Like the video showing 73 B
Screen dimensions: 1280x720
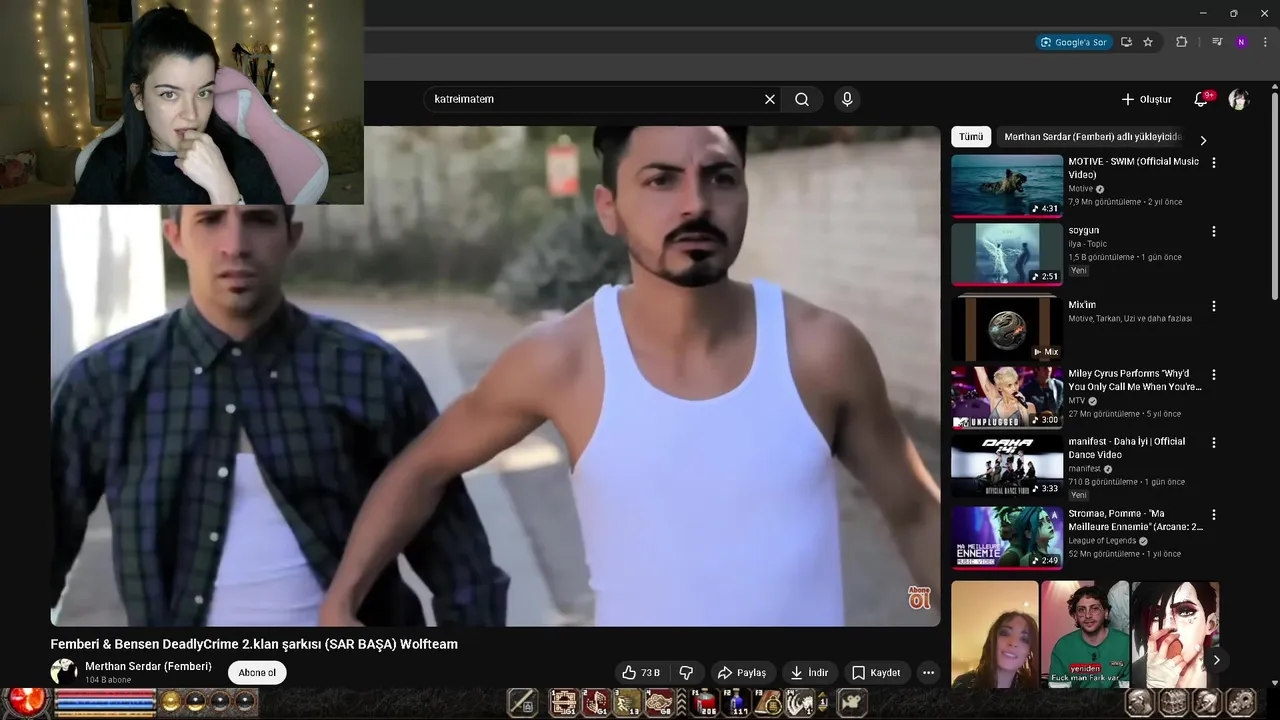point(641,673)
